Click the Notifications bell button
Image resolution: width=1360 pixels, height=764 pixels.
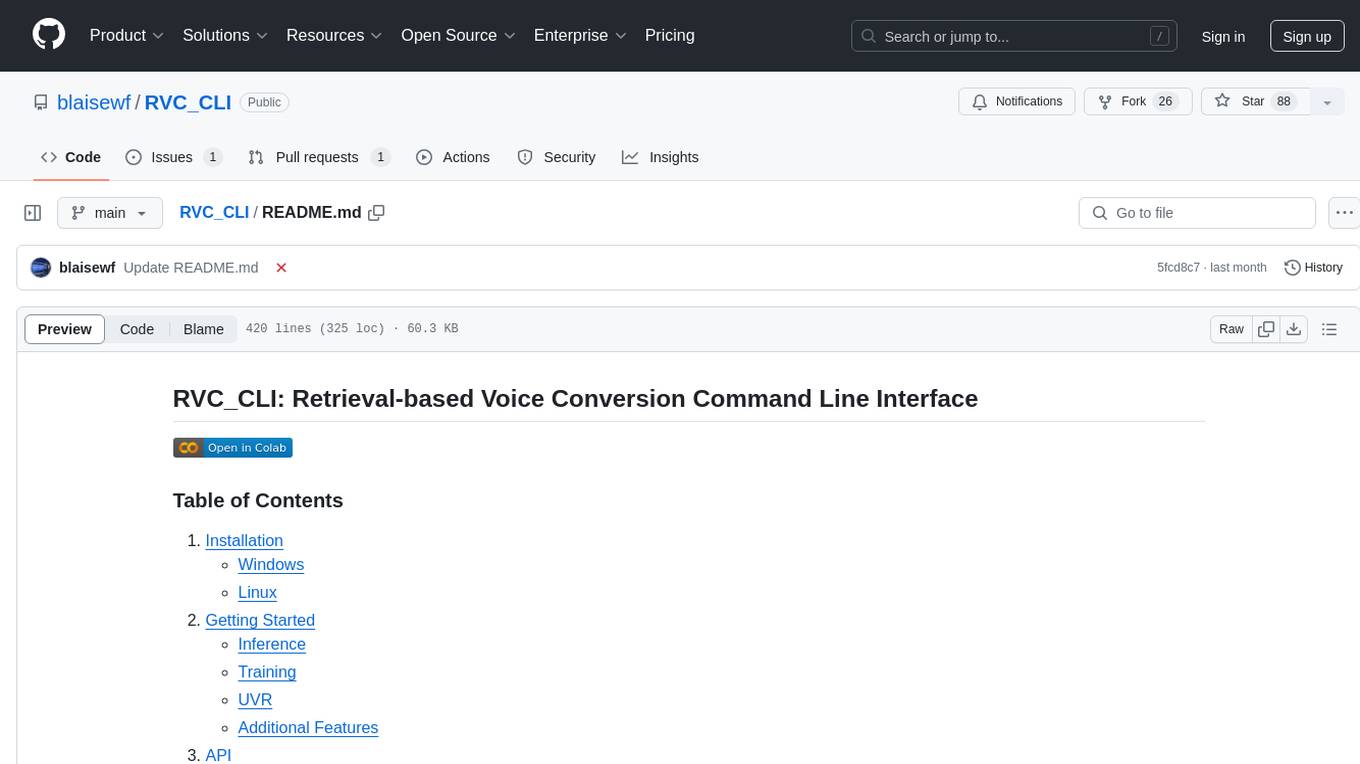1017,102
